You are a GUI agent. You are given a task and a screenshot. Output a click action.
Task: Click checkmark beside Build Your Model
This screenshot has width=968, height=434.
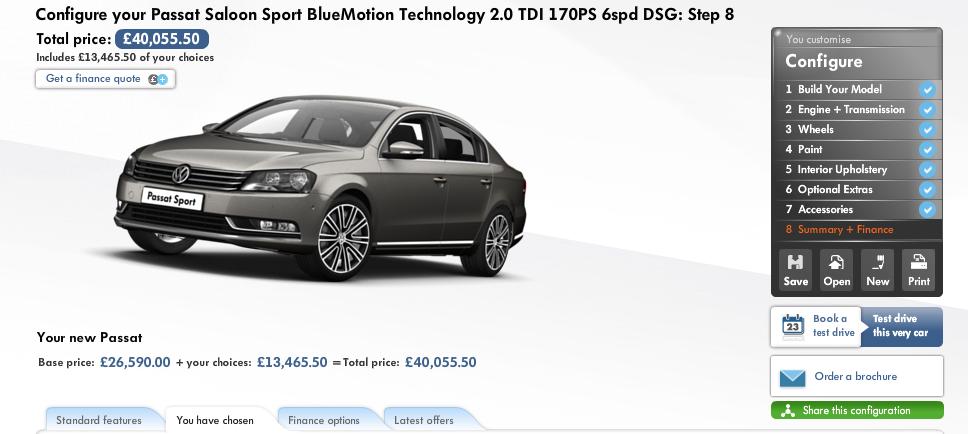pos(927,90)
